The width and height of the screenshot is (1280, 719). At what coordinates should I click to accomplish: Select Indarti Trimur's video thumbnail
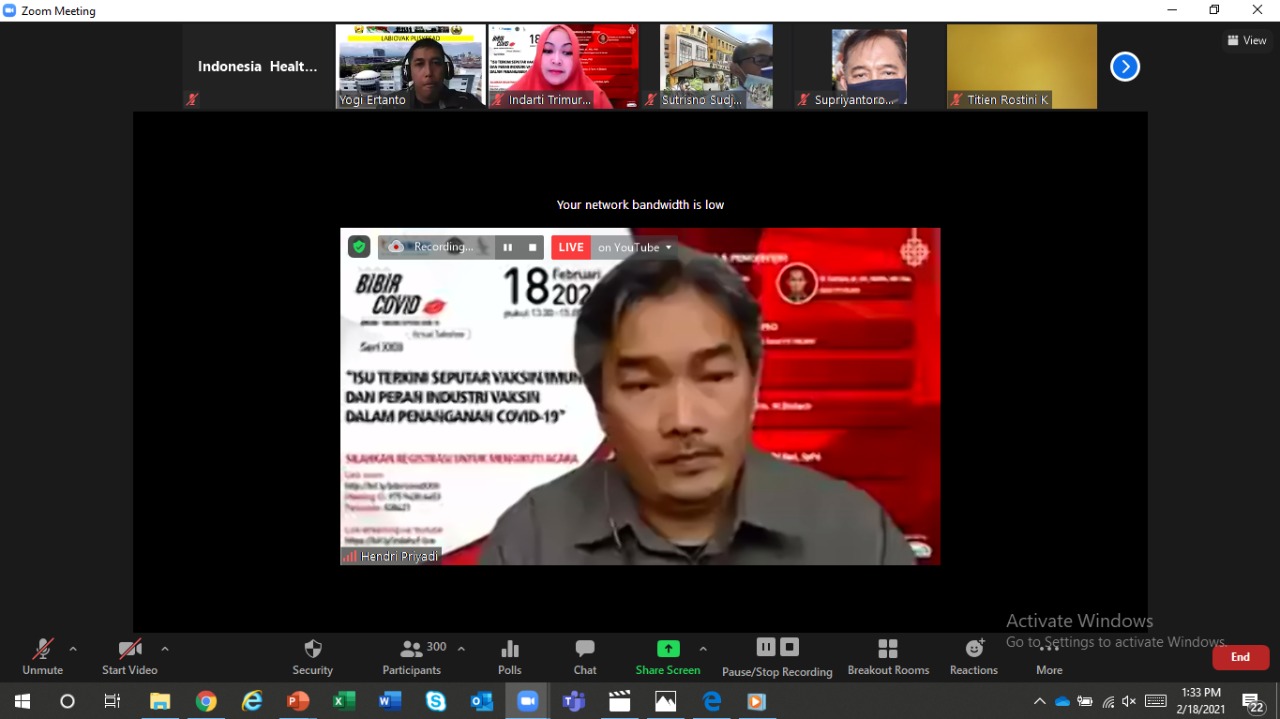[x=563, y=66]
